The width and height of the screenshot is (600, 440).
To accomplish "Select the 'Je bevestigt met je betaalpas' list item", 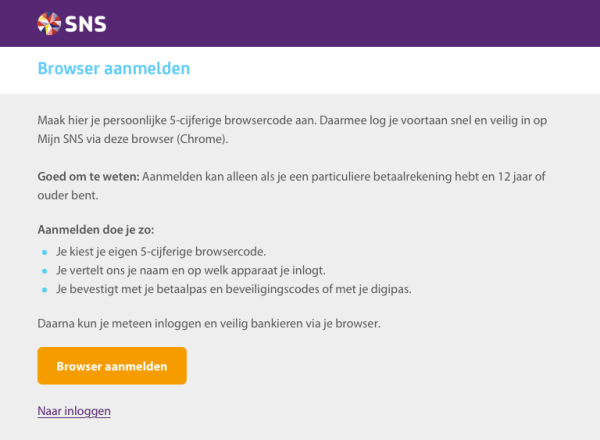I will pos(234,289).
